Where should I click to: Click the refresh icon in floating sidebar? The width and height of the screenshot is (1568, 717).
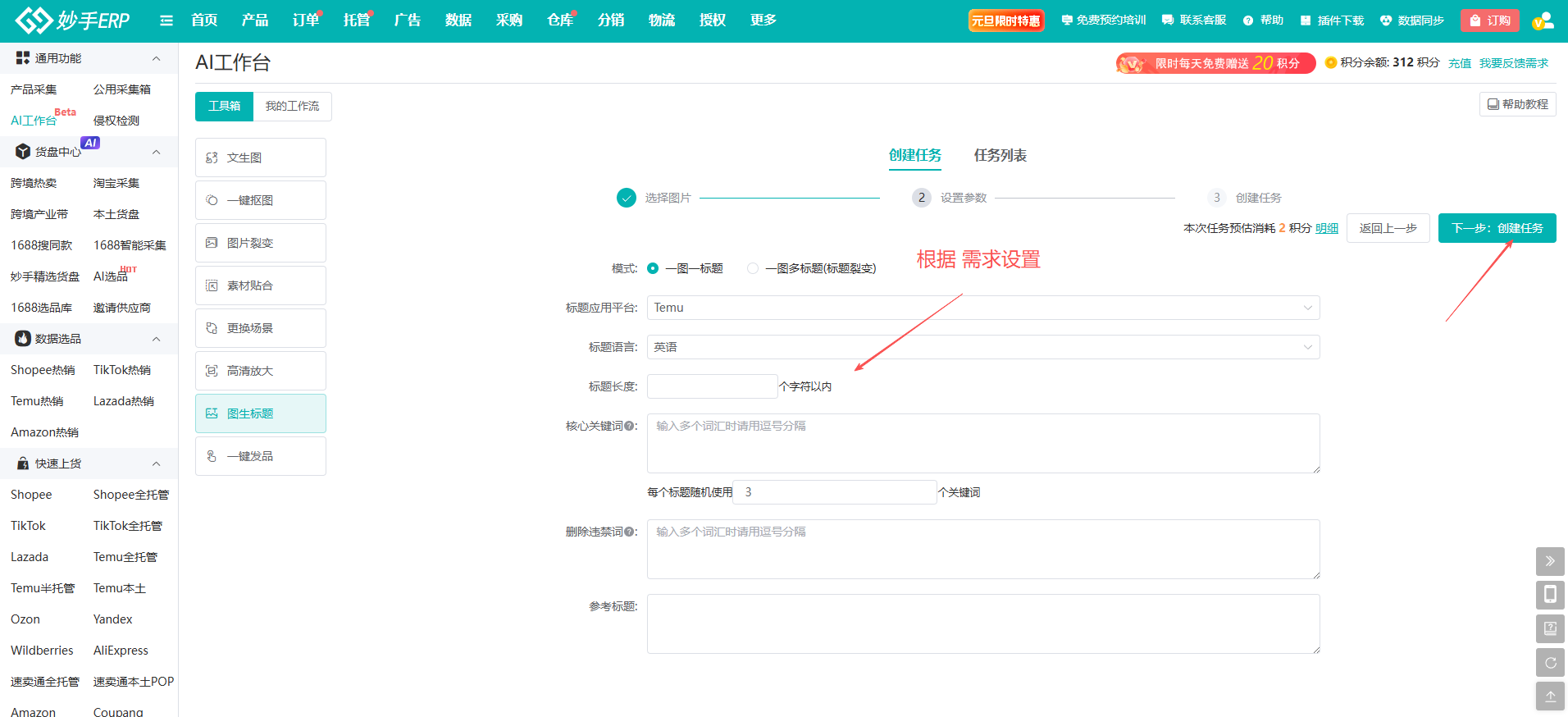tap(1550, 663)
